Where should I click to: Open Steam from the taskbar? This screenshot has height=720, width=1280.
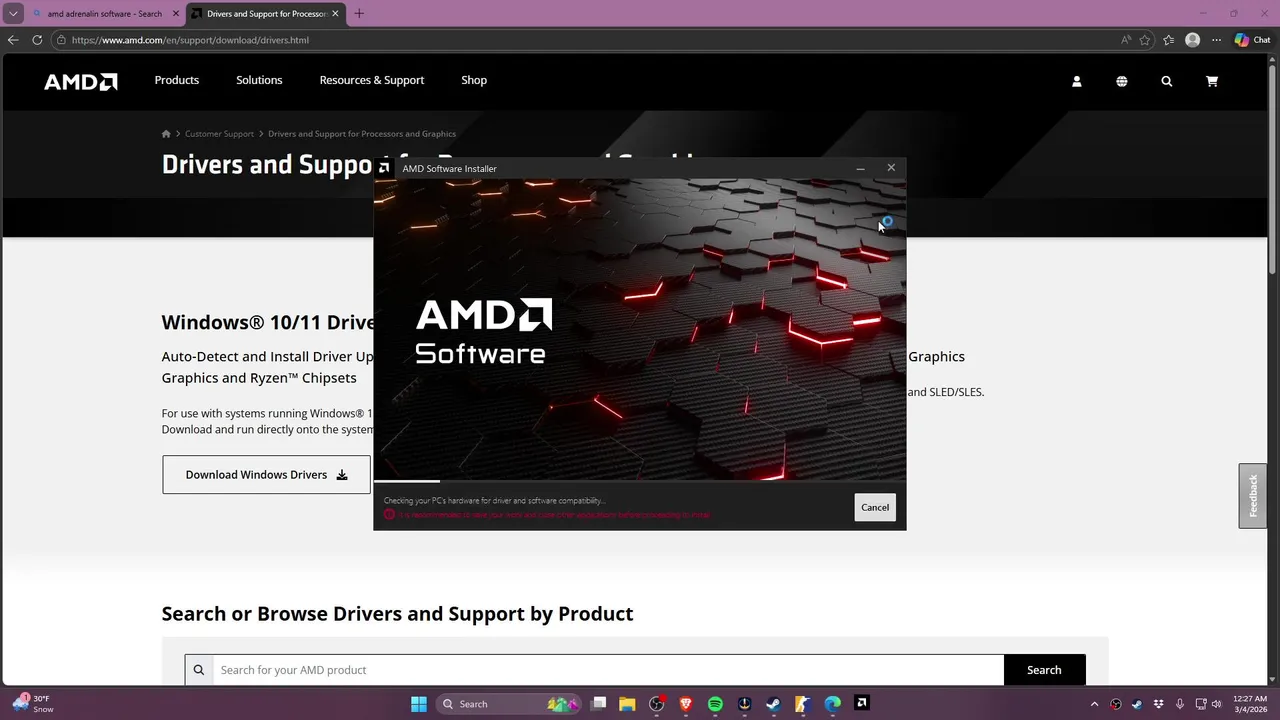pyautogui.click(x=774, y=704)
